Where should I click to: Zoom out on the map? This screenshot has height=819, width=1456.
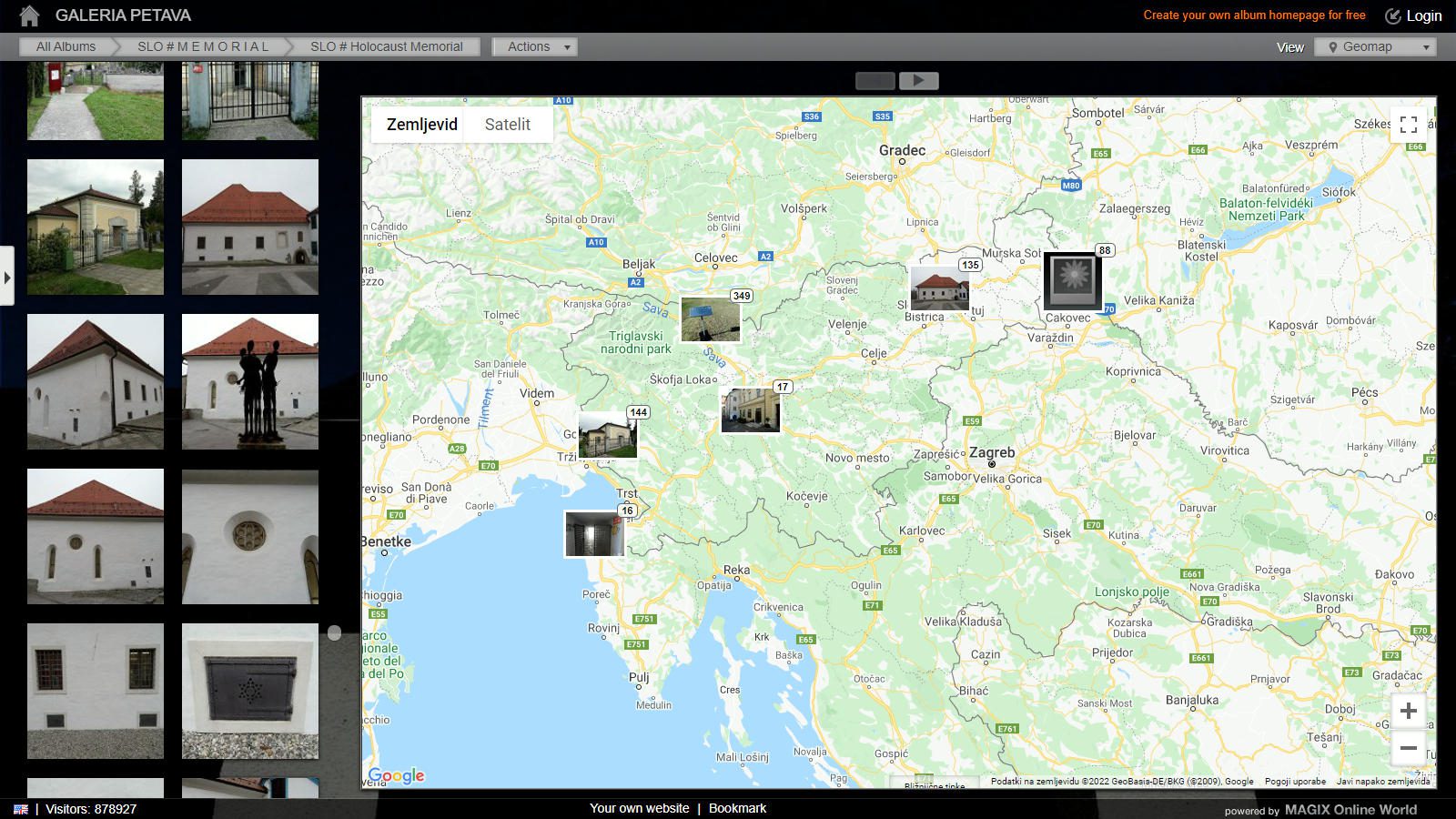[1409, 748]
